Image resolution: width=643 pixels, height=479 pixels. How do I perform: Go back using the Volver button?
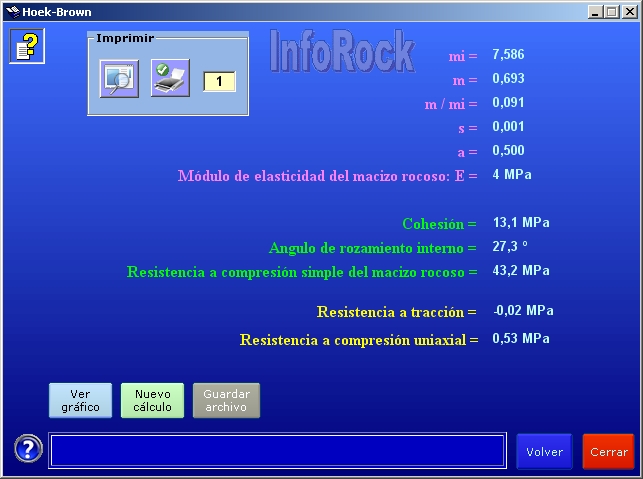click(x=544, y=452)
